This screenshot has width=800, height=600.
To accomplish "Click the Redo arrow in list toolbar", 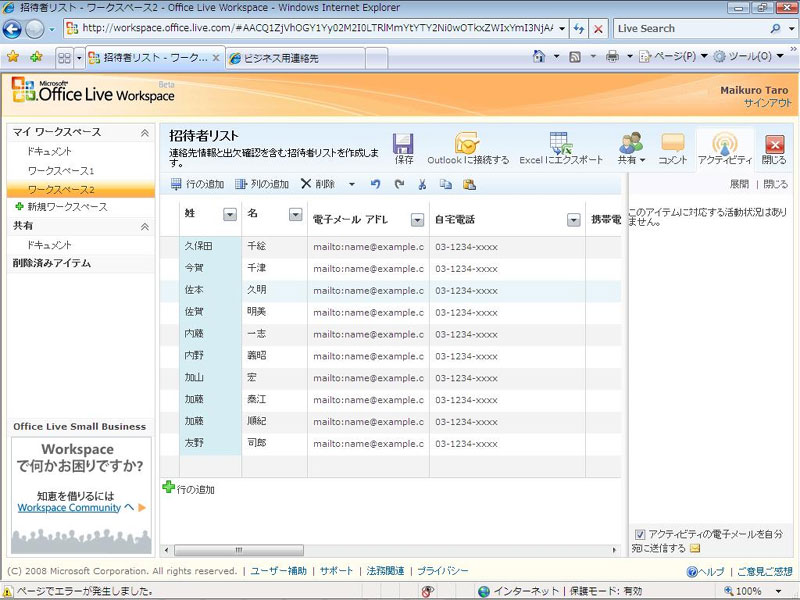I will [x=399, y=184].
